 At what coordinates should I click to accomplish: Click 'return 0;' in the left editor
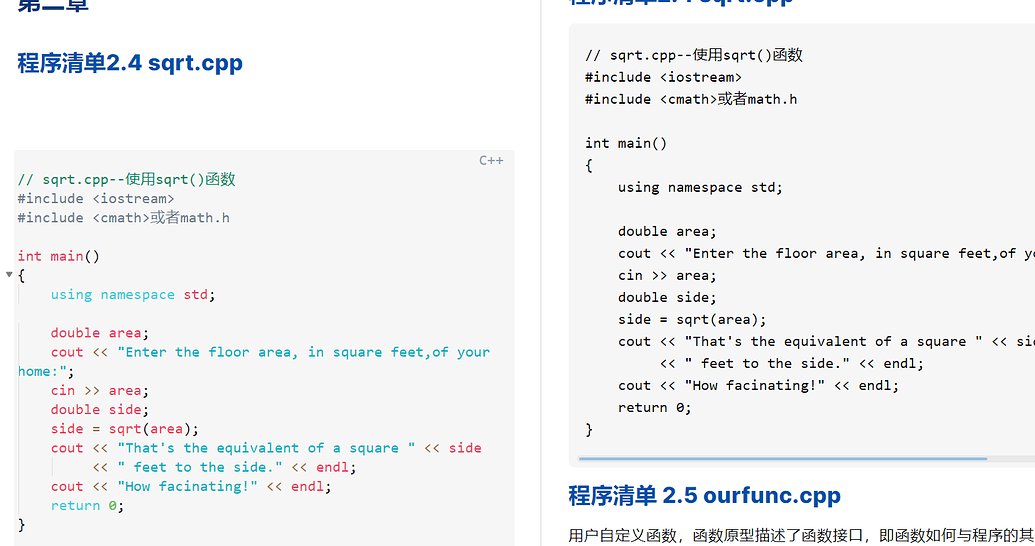click(x=87, y=506)
